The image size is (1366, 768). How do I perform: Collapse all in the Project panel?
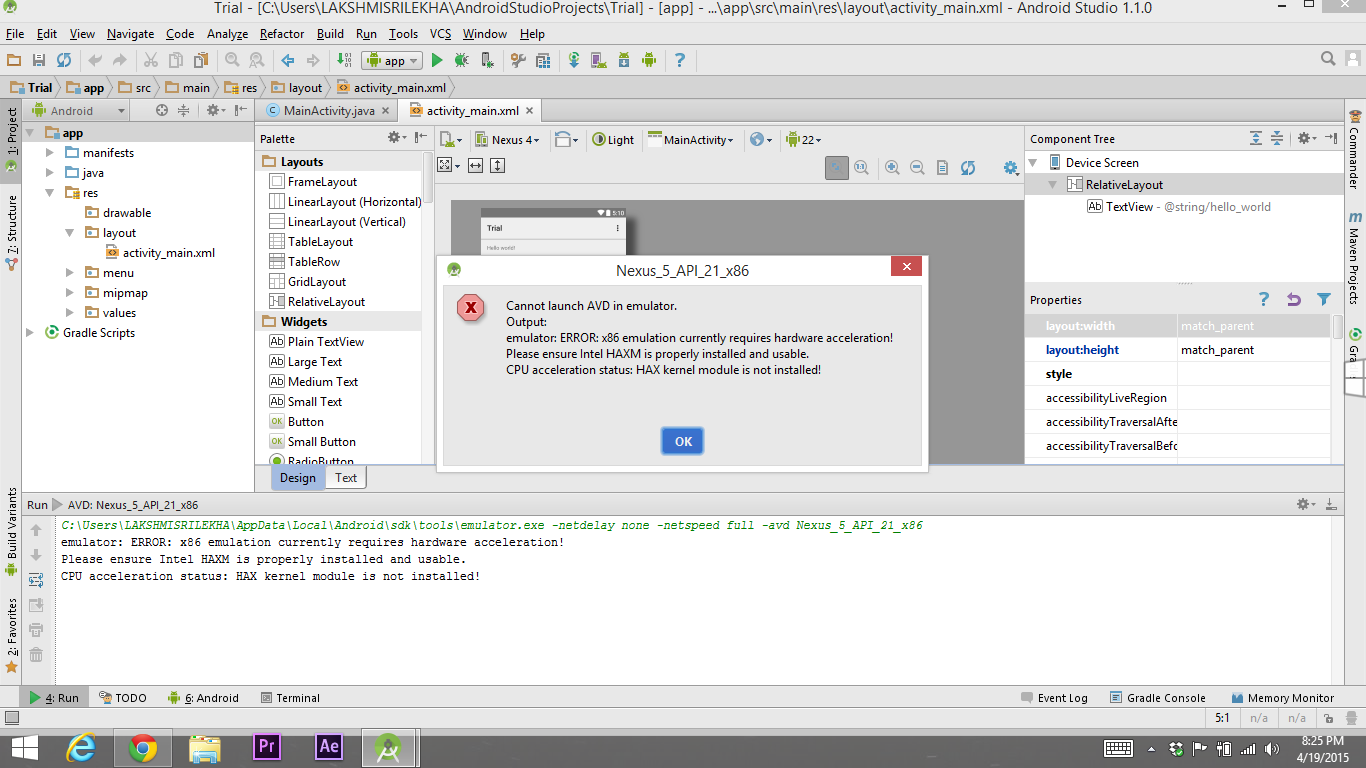pos(184,111)
